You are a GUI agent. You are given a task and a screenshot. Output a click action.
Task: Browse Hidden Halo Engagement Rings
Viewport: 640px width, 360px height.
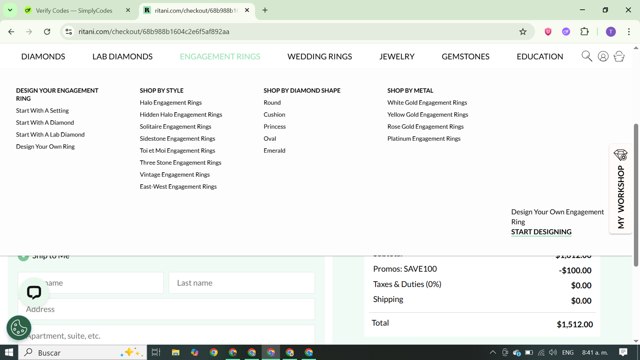(x=181, y=115)
